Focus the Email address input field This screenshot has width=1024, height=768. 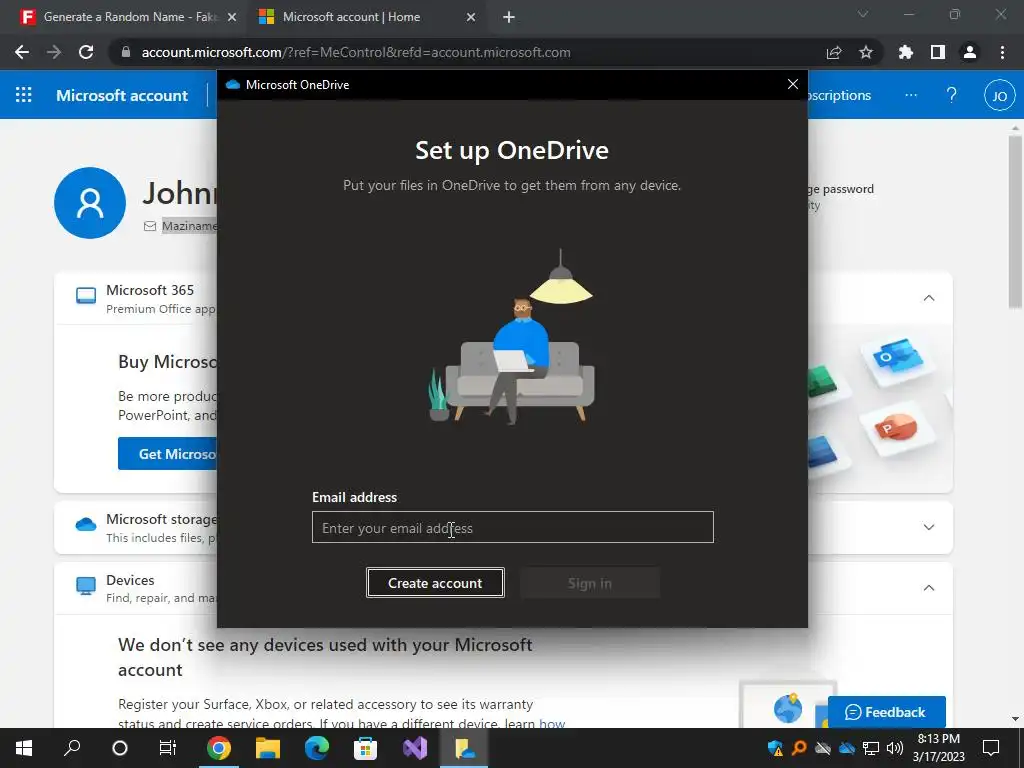click(513, 527)
